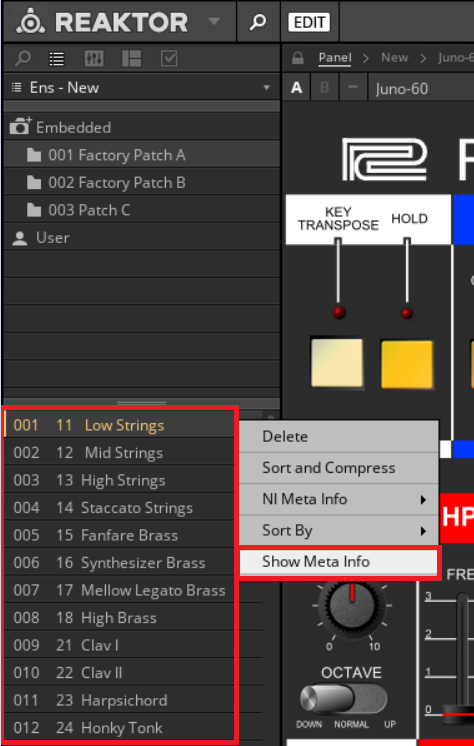This screenshot has width=474, height=746.
Task: Click the Juno-60 instrument name field
Action: [x=421, y=88]
